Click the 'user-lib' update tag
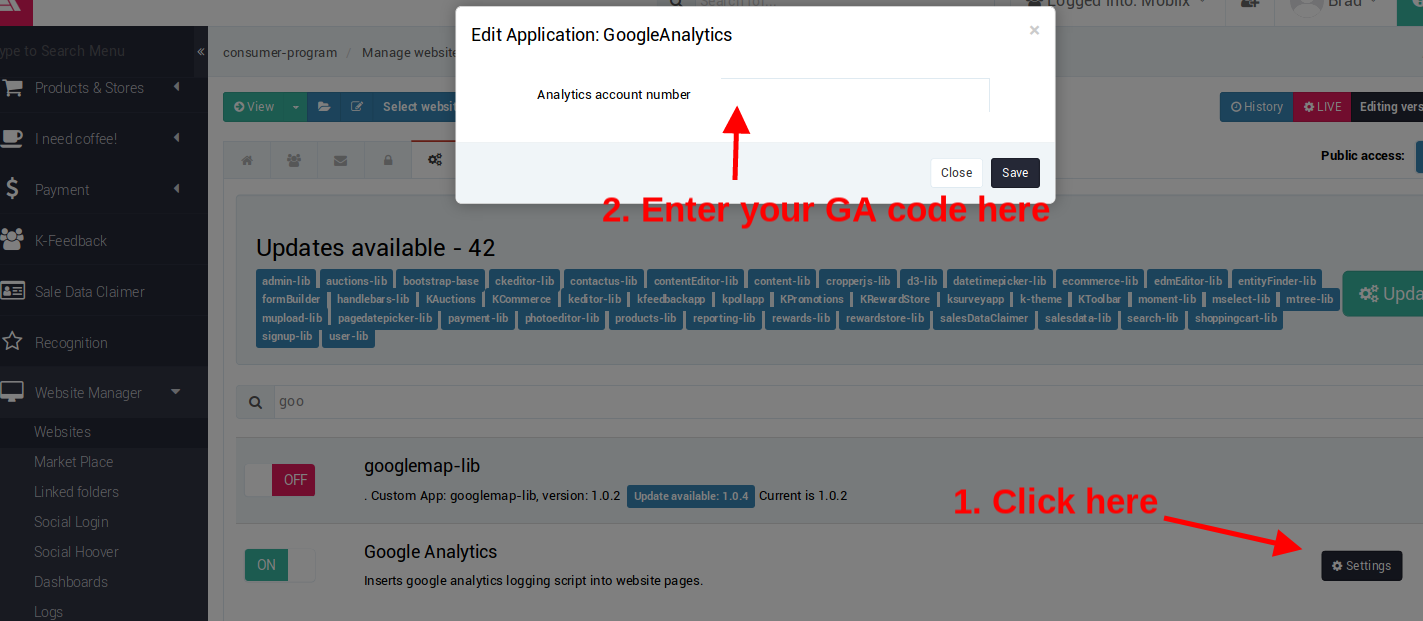Screen dimensions: 1423x621 (x=349, y=336)
